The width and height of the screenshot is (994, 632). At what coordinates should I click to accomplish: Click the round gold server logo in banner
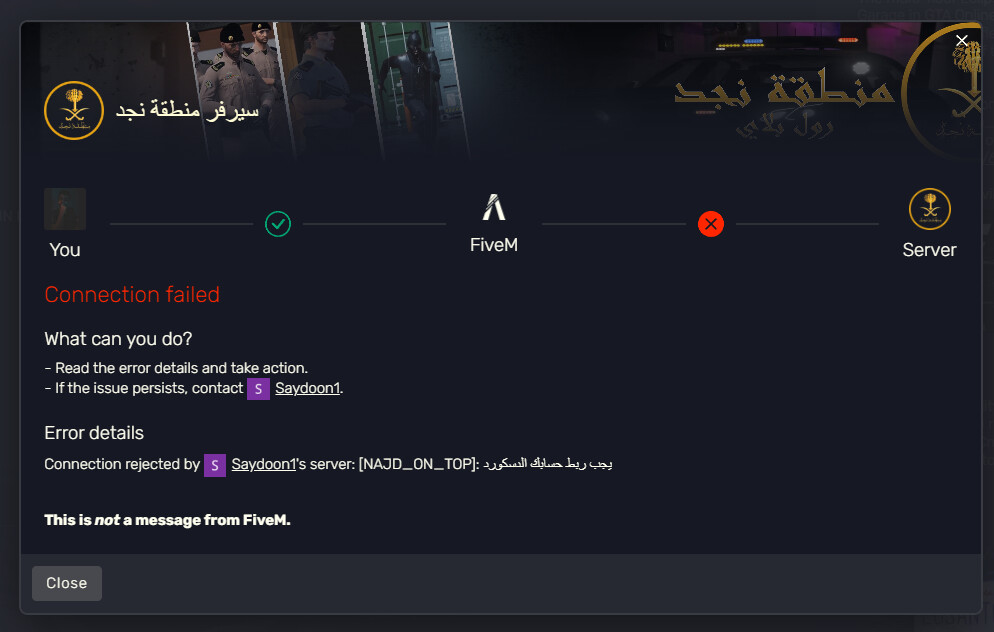click(x=74, y=110)
